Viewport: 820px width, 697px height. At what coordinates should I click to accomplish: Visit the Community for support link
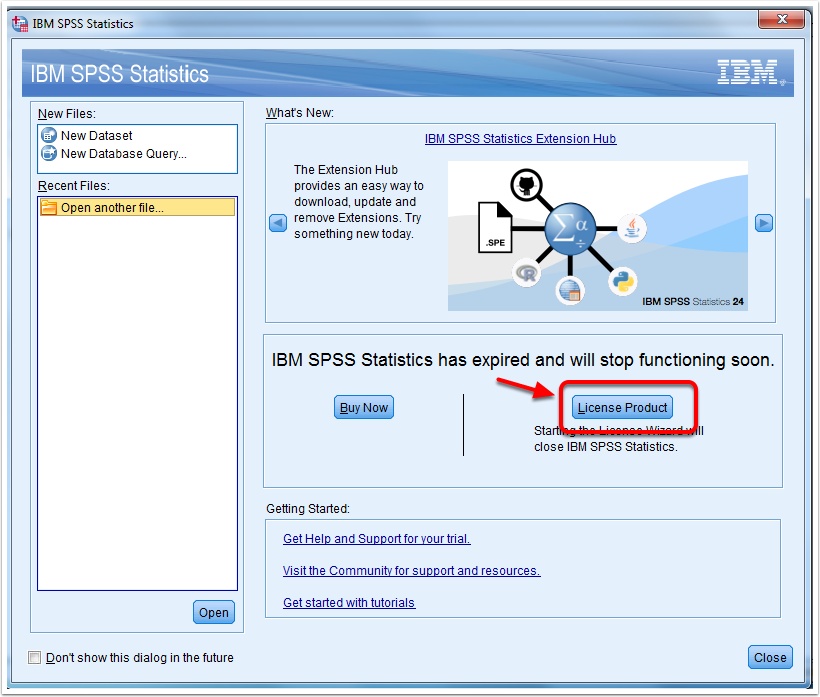click(412, 570)
